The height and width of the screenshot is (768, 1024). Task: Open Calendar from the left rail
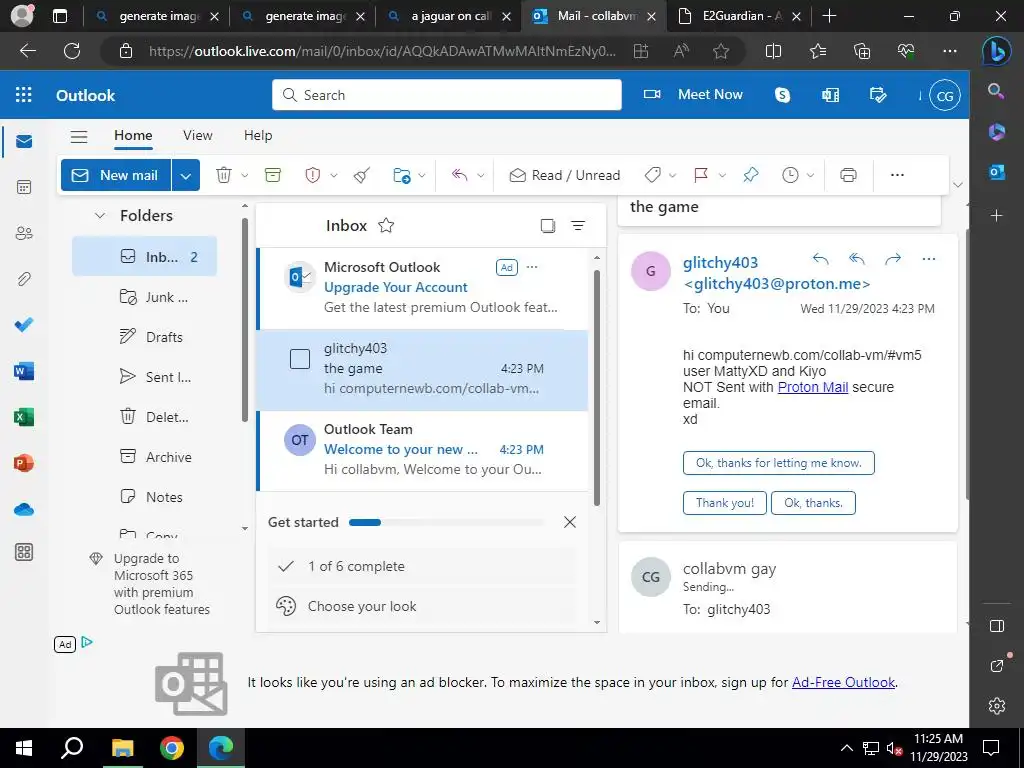point(24,187)
